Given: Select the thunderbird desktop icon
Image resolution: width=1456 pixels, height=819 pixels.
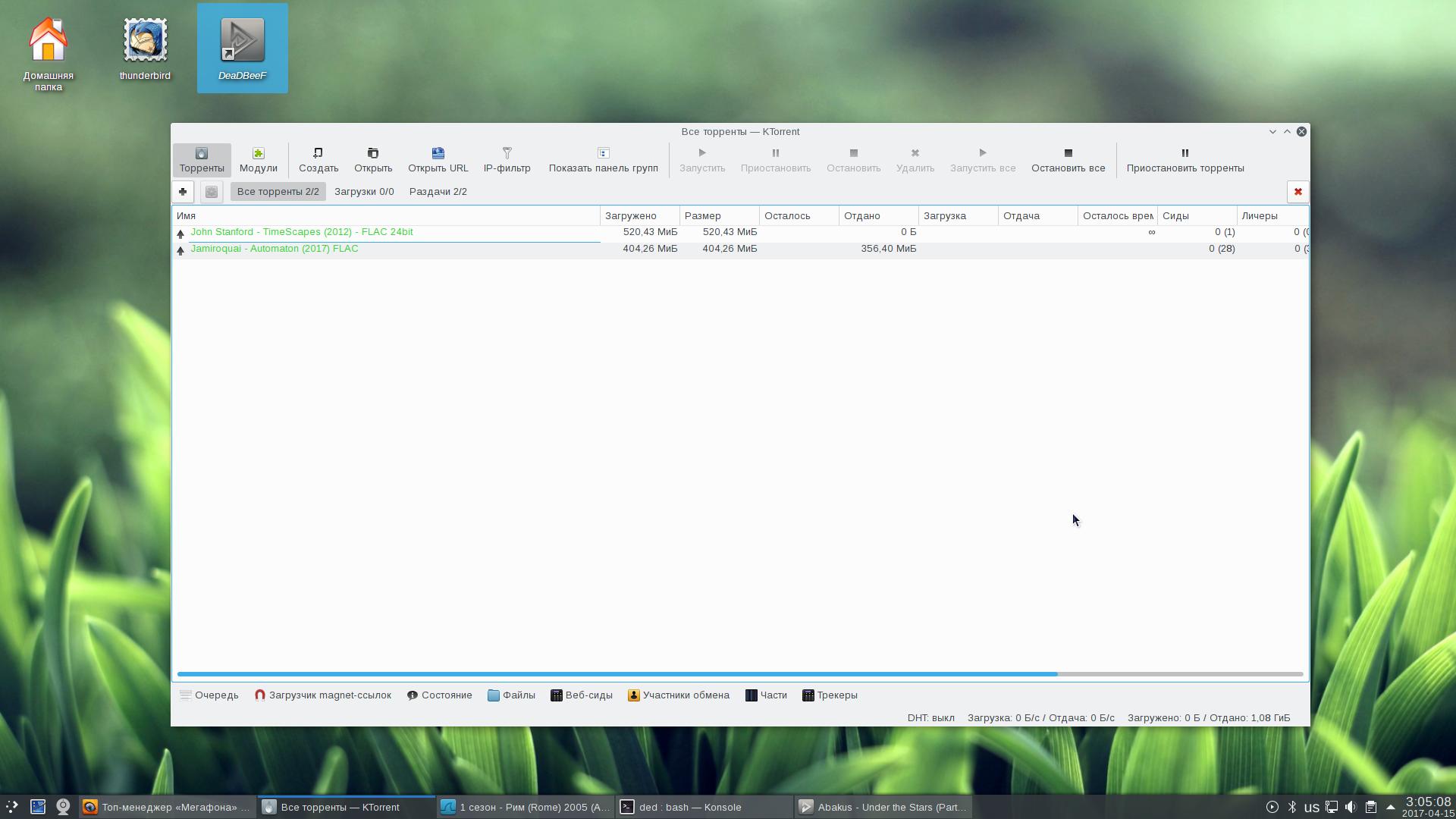Looking at the screenshot, I should pyautogui.click(x=145, y=50).
